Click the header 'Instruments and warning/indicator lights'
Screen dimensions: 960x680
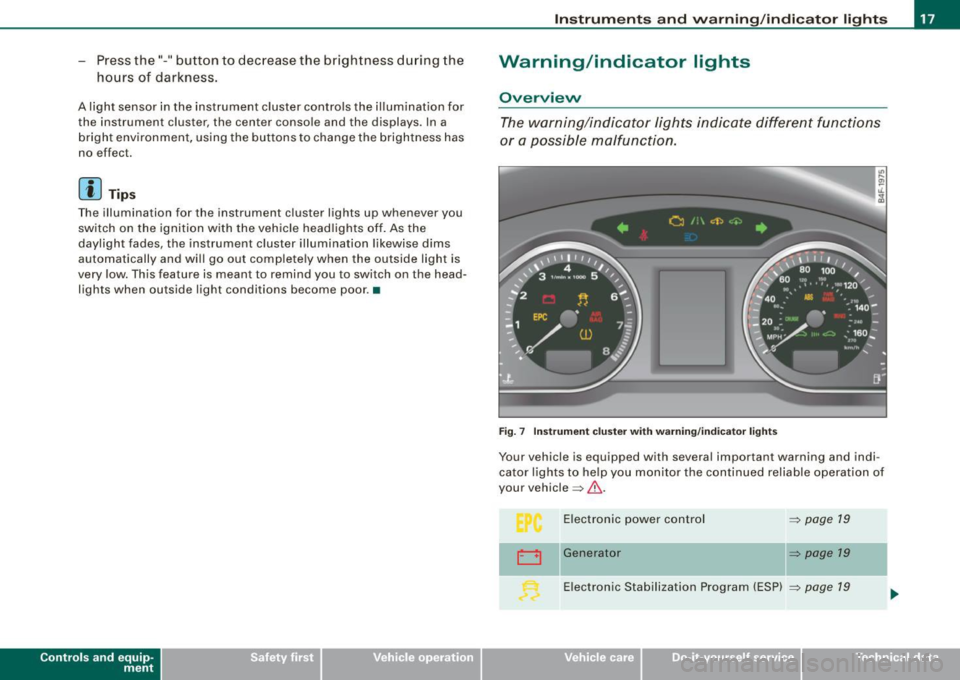(x=721, y=19)
